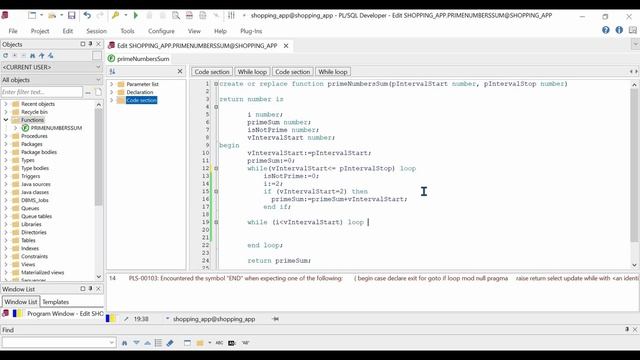The width and height of the screenshot is (640, 360).
Task: Expand the Packages folder
Action: coord(6,144)
